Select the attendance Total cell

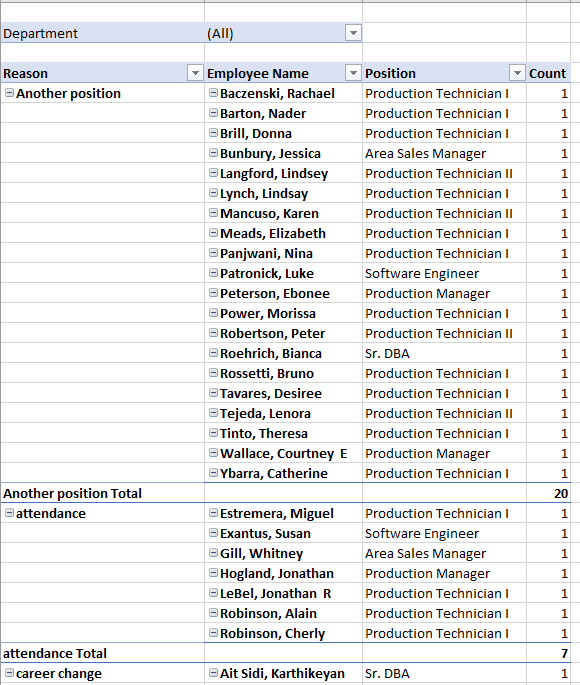pos(102,653)
